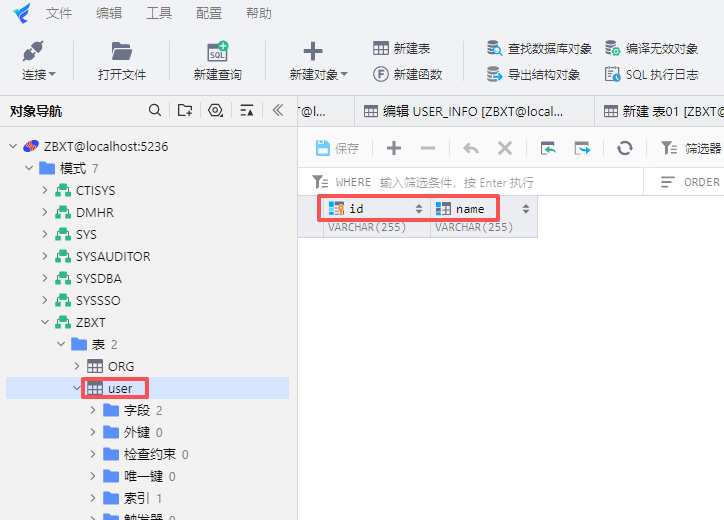Expand the CTISYS schema
Screen dimensions: 724x520
(x=45, y=190)
